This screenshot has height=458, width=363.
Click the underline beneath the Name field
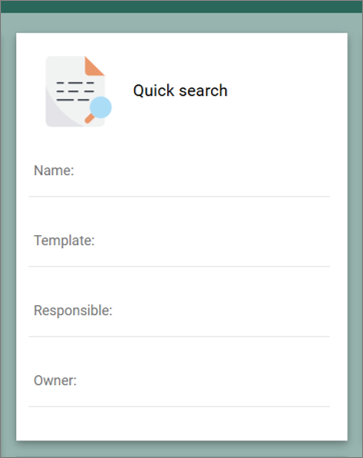[x=179, y=197]
